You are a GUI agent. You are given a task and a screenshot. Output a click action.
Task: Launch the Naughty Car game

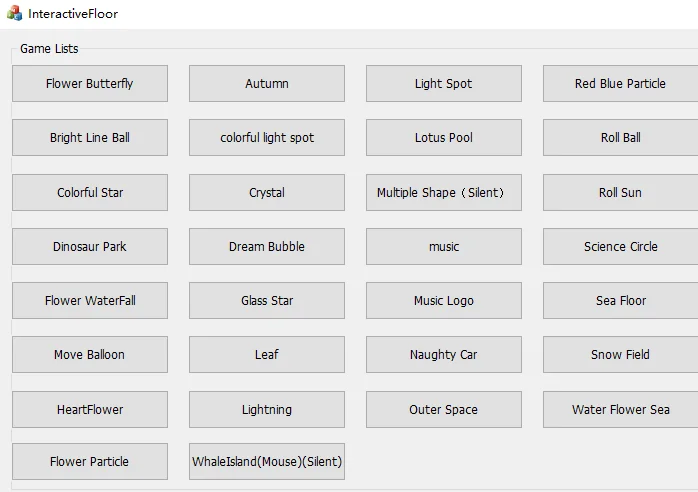click(443, 355)
